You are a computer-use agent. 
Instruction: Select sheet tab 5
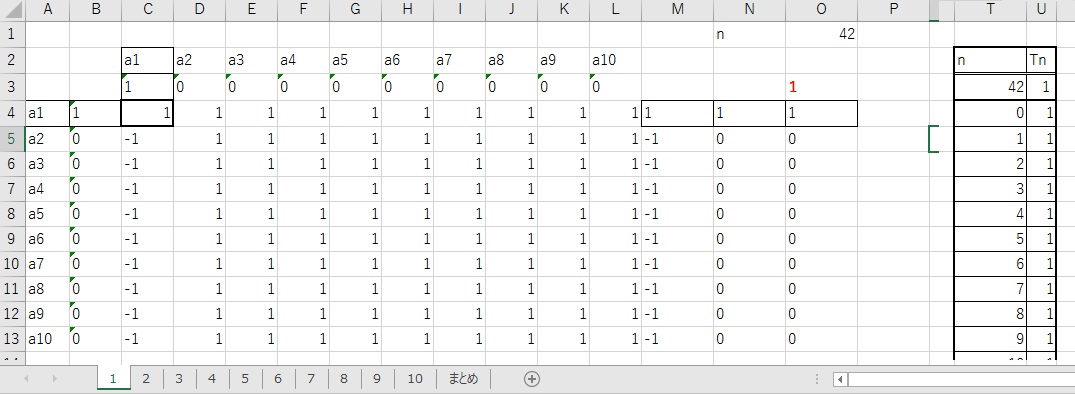(245, 379)
